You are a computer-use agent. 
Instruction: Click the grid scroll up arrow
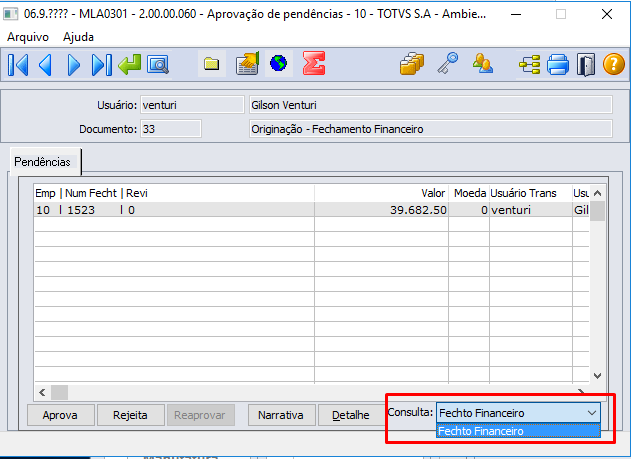[598, 193]
